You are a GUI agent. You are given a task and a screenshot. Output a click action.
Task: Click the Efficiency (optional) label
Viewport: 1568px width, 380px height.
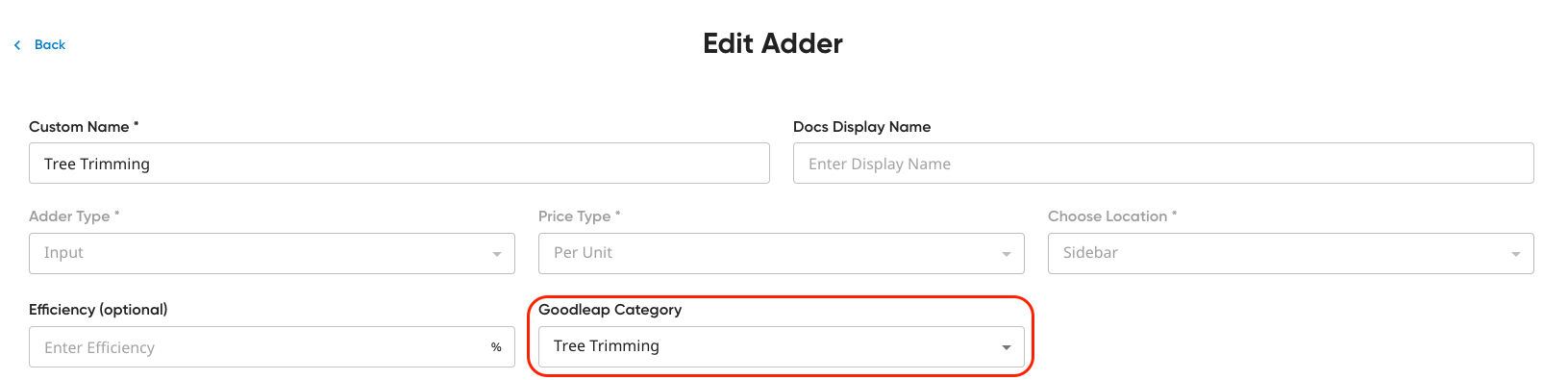tap(98, 310)
